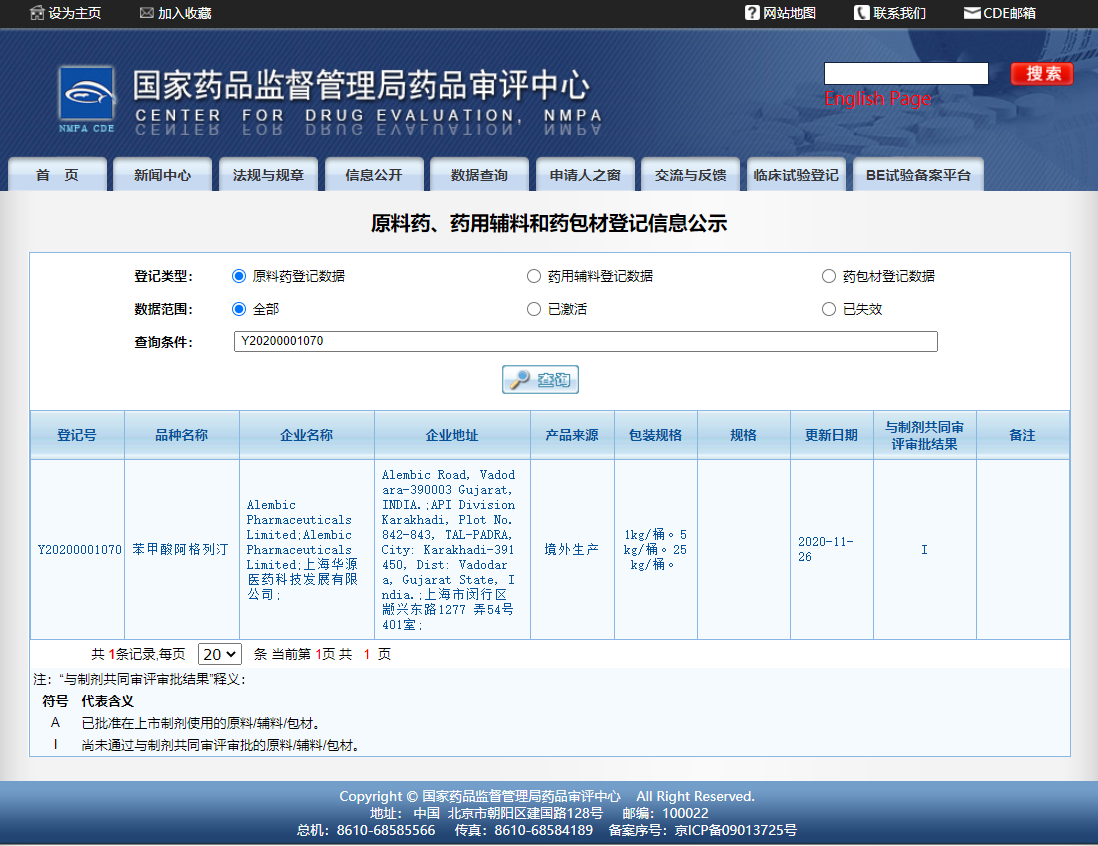Select the 药用辅料登记数据 radio button
The image size is (1098, 846).
pyautogui.click(x=534, y=275)
